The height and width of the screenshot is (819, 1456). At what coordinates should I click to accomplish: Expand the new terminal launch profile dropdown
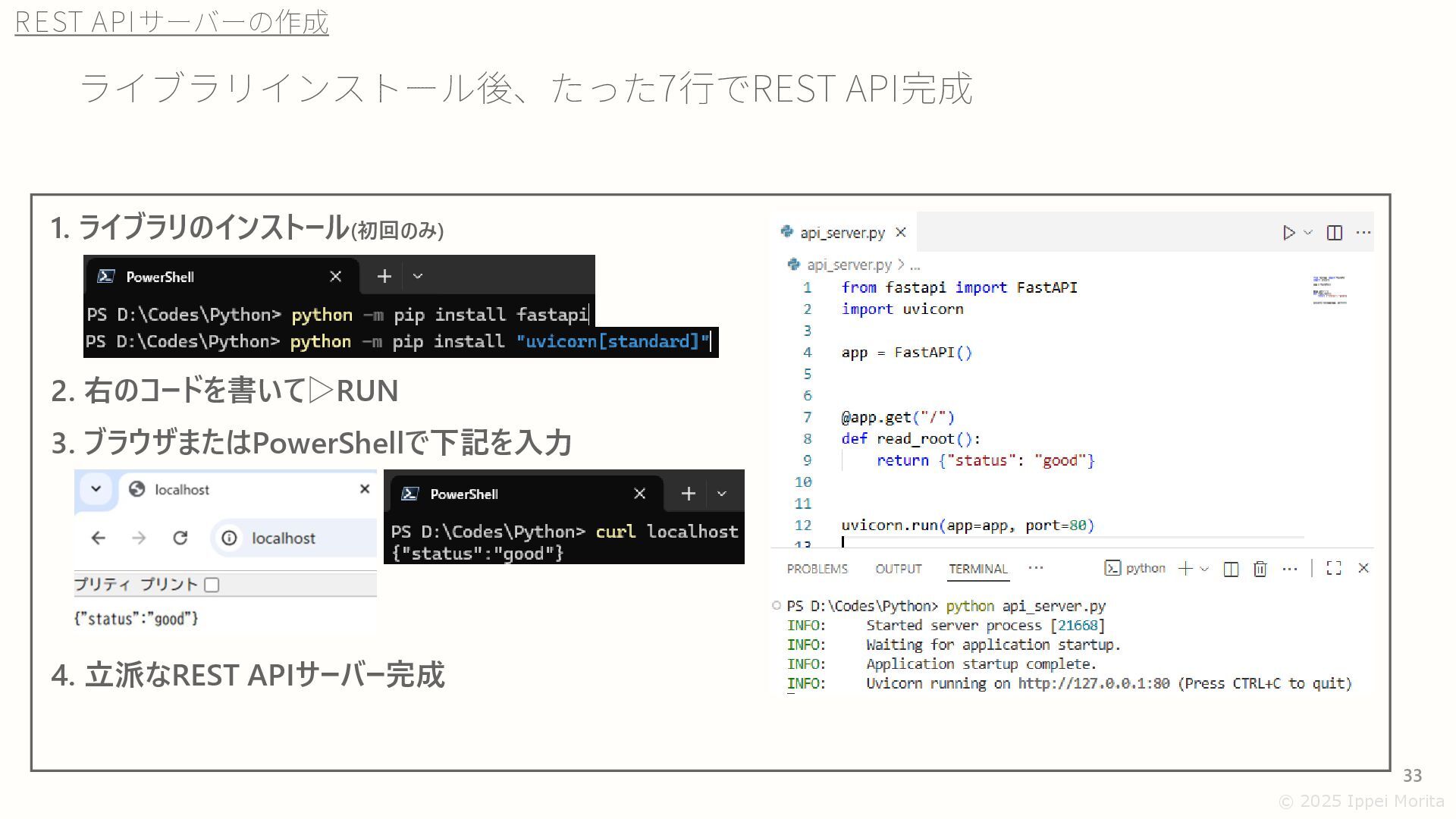pos(1204,569)
